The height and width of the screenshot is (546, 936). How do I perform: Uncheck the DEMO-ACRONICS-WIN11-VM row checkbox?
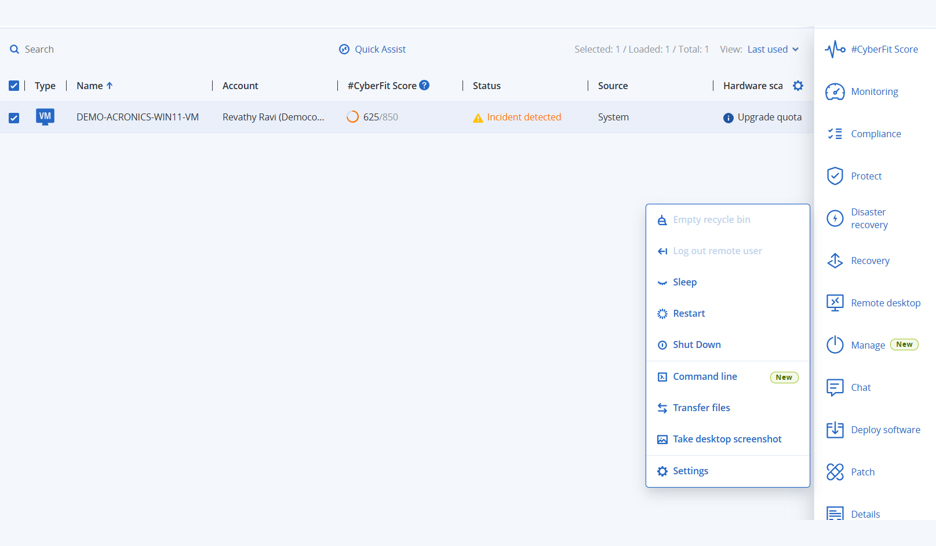click(14, 118)
